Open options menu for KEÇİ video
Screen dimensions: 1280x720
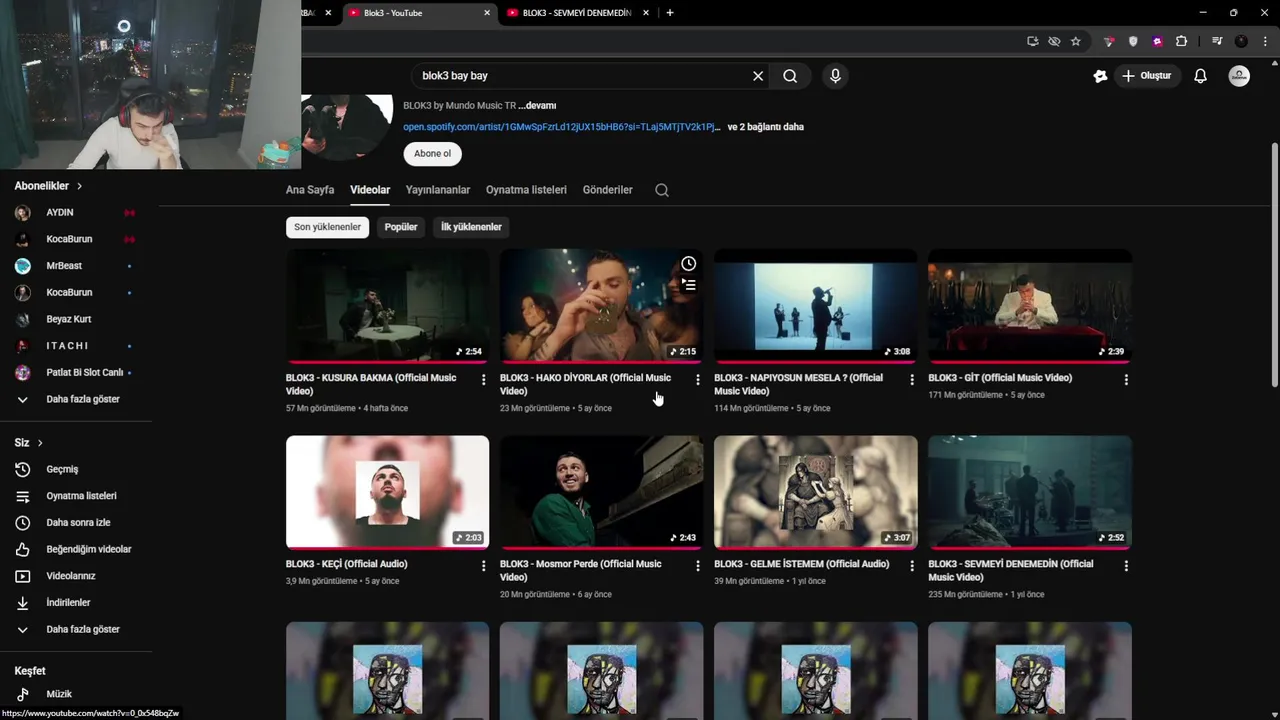[x=484, y=566]
